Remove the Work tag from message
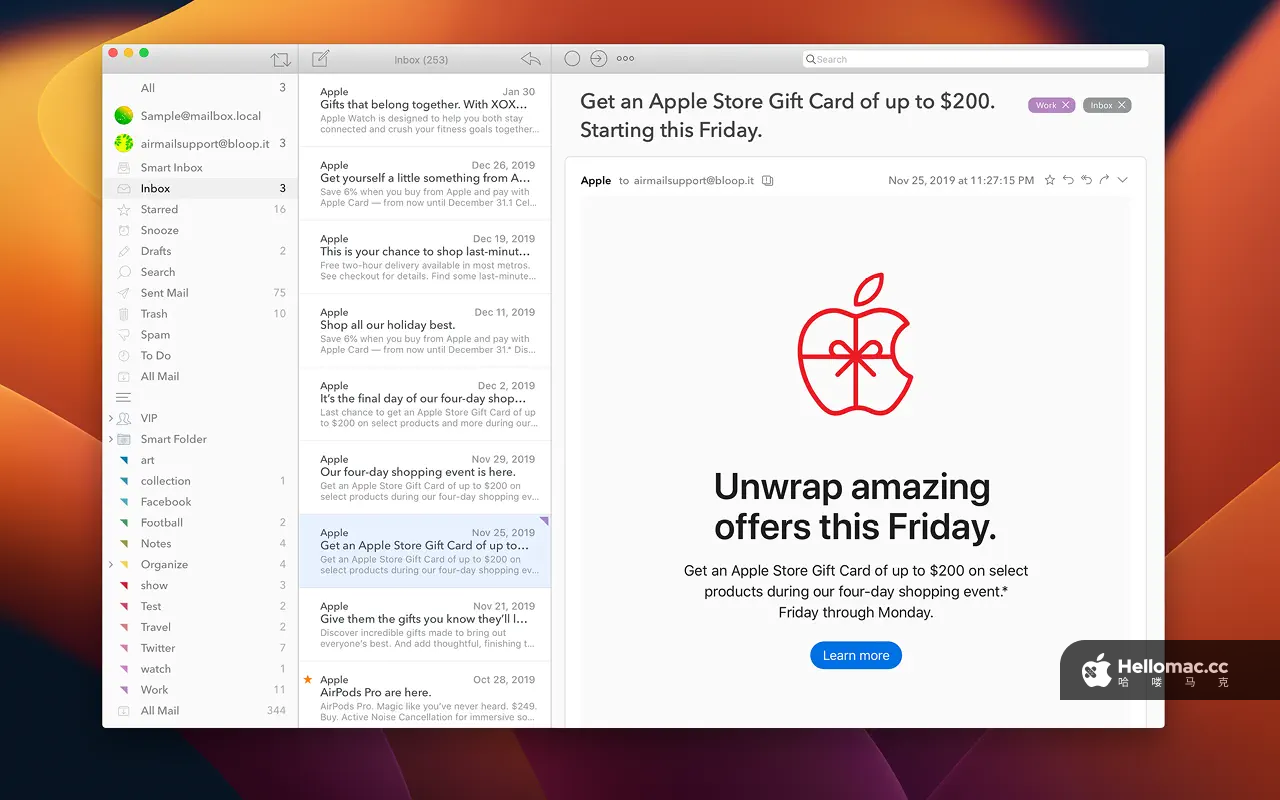Viewport: 1280px width, 800px height. tap(1066, 105)
